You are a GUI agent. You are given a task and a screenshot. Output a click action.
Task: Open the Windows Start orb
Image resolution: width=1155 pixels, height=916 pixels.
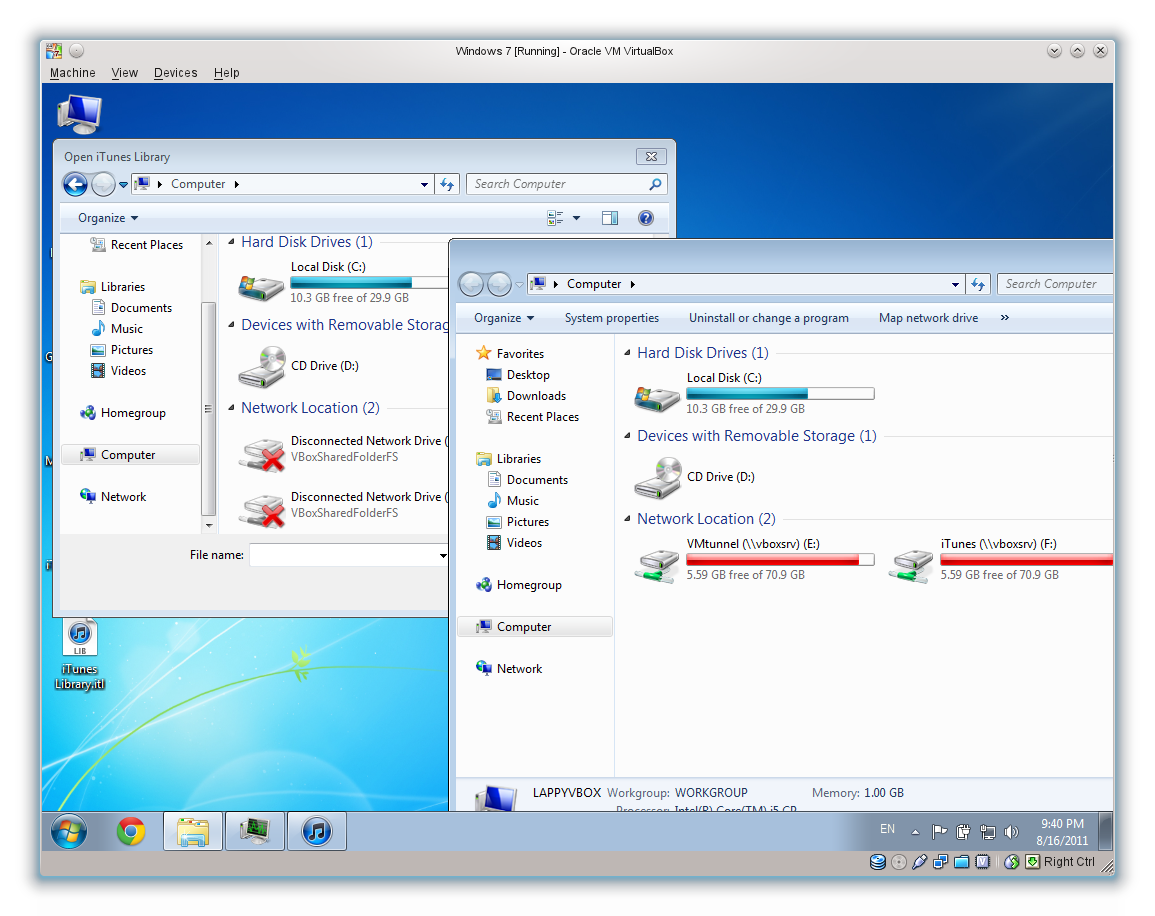(x=69, y=832)
